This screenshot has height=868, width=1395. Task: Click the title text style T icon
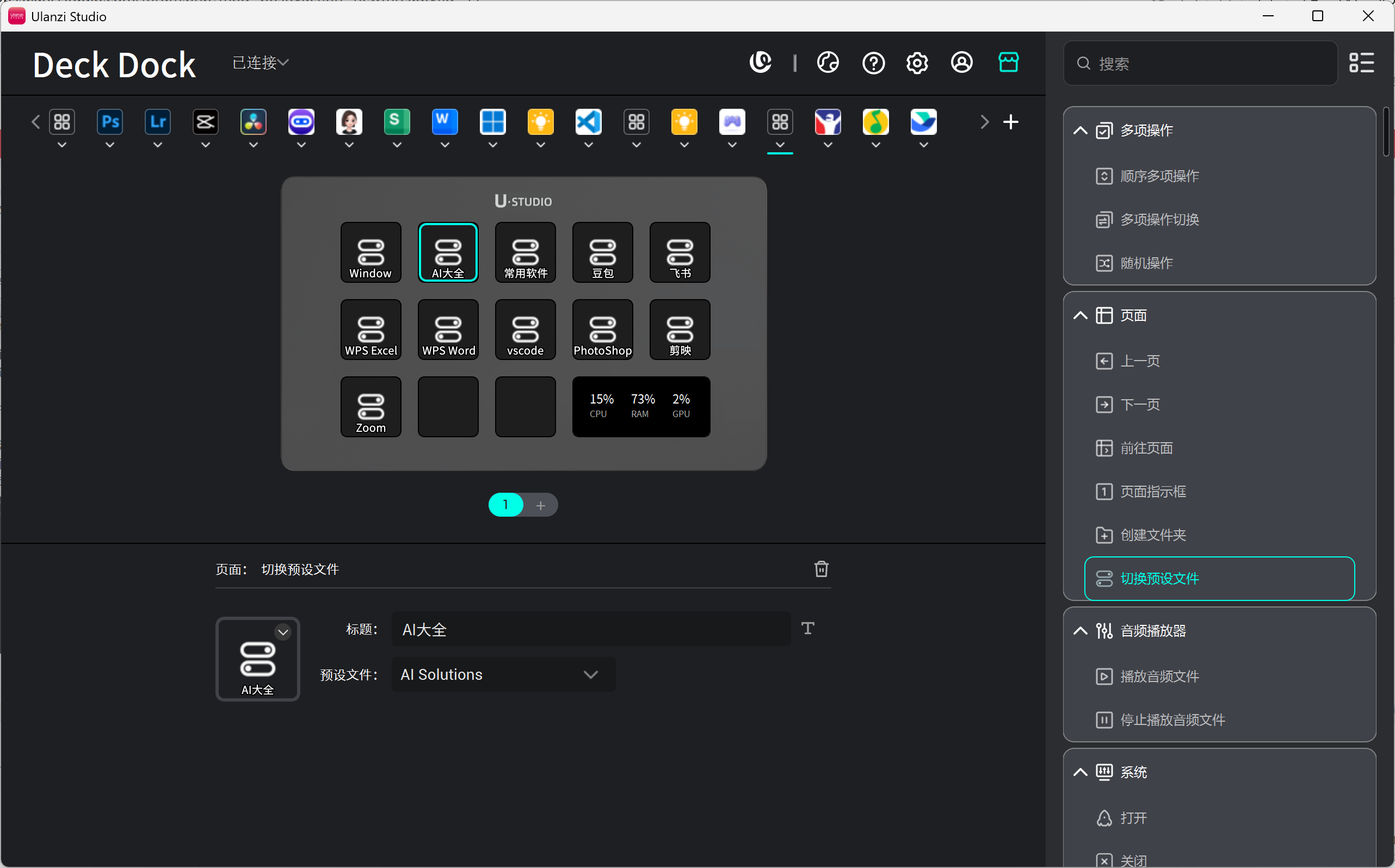click(x=807, y=629)
